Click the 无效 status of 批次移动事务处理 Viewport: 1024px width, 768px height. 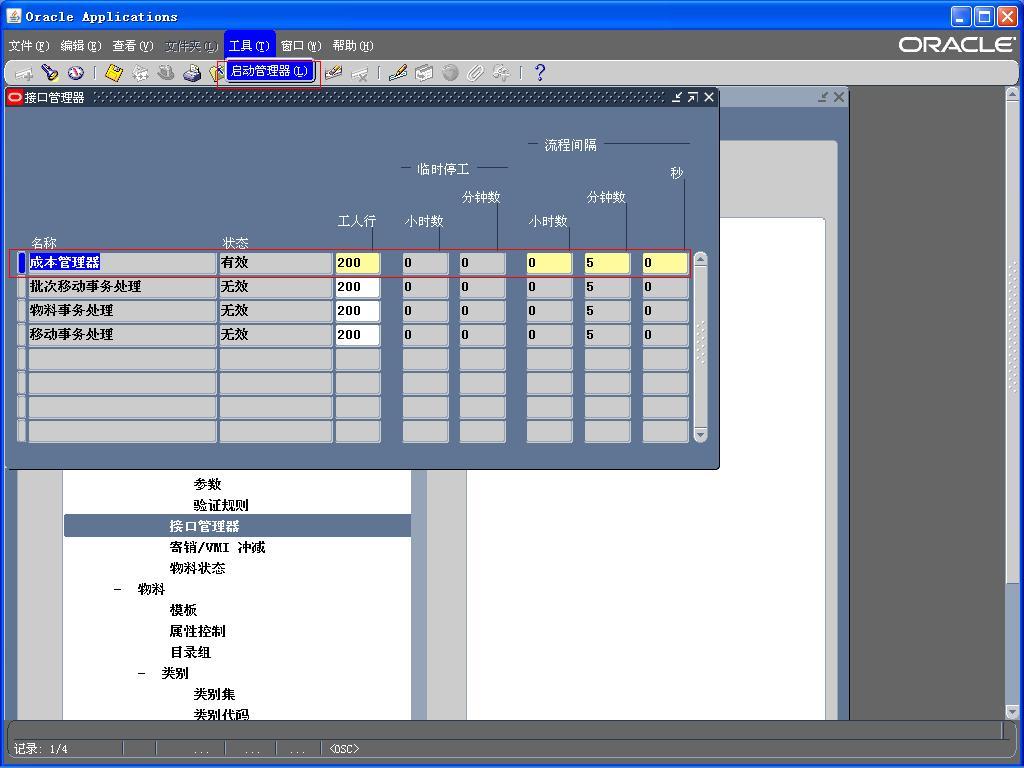click(x=276, y=287)
